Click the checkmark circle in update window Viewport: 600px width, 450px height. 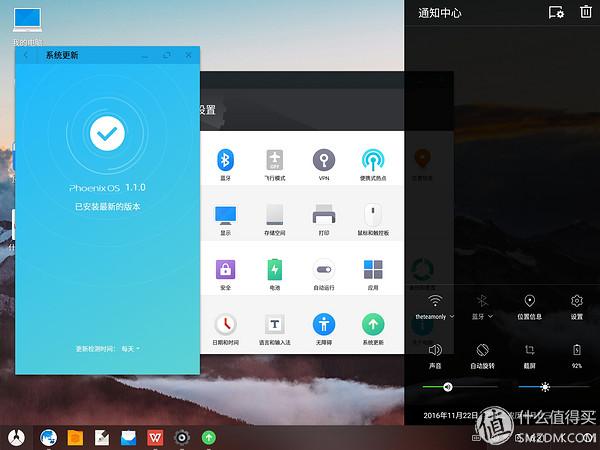(107, 134)
